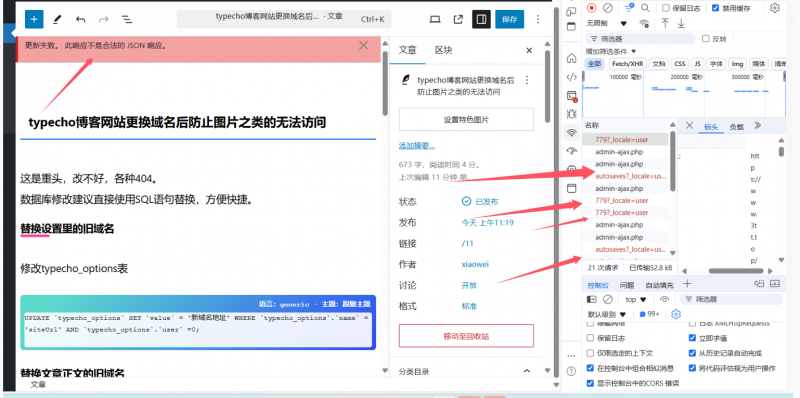The width and height of the screenshot is (800, 398).
Task: Filter requests by Fetch/XHR
Action: click(x=628, y=64)
